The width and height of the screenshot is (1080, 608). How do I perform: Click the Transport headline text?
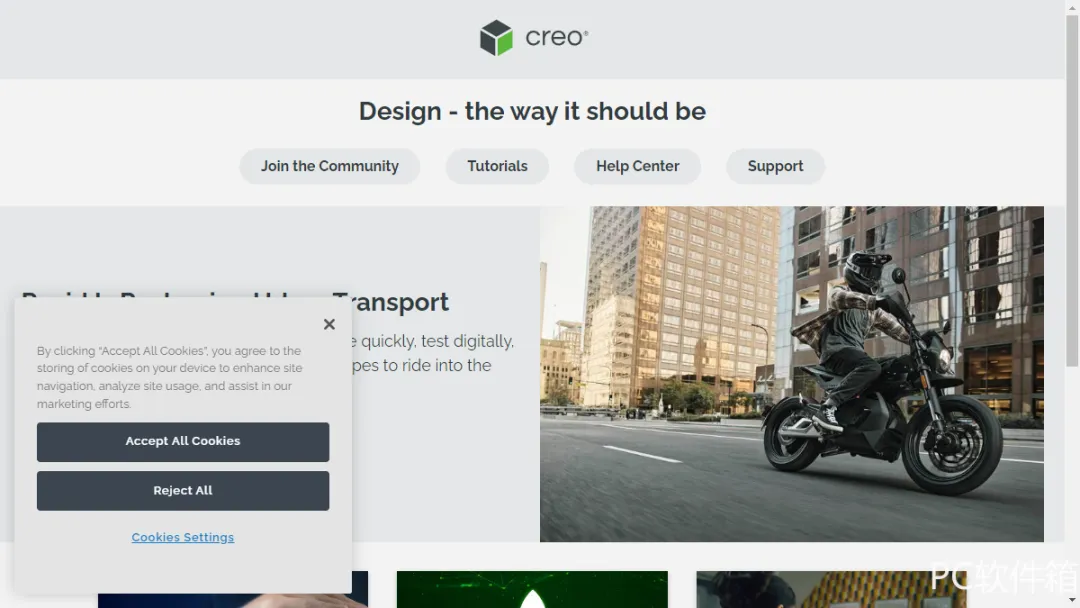[x=391, y=302]
